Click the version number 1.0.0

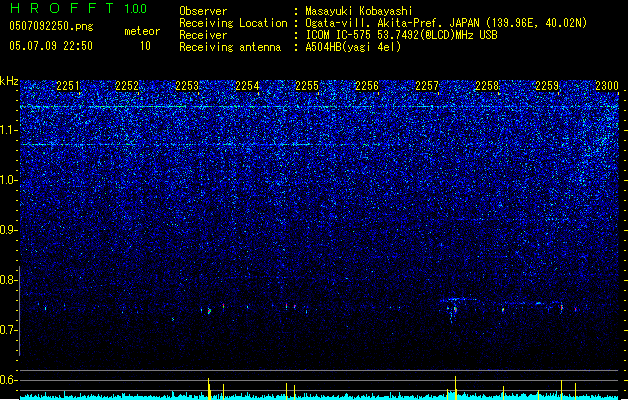coord(135,8)
